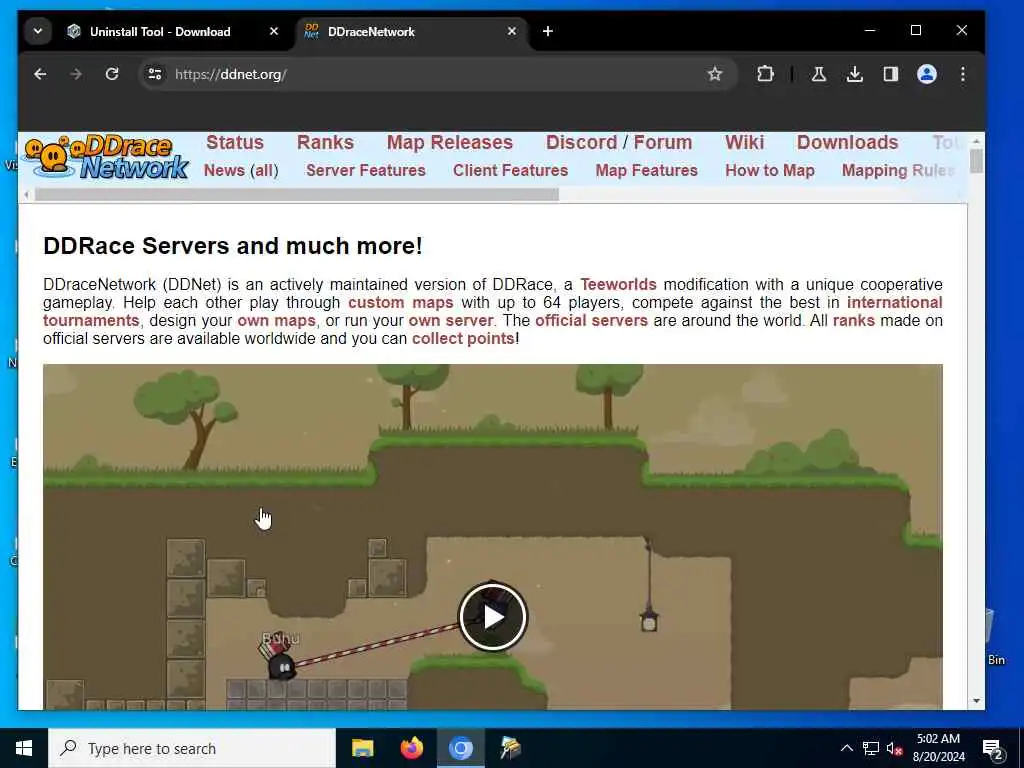Click the nav scroll left arrow
This screenshot has height=768, width=1024.
point(26,195)
